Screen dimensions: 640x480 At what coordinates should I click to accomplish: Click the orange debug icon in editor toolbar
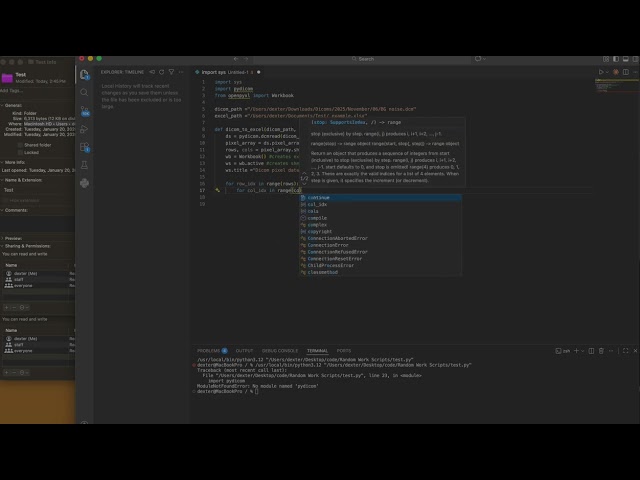click(616, 72)
